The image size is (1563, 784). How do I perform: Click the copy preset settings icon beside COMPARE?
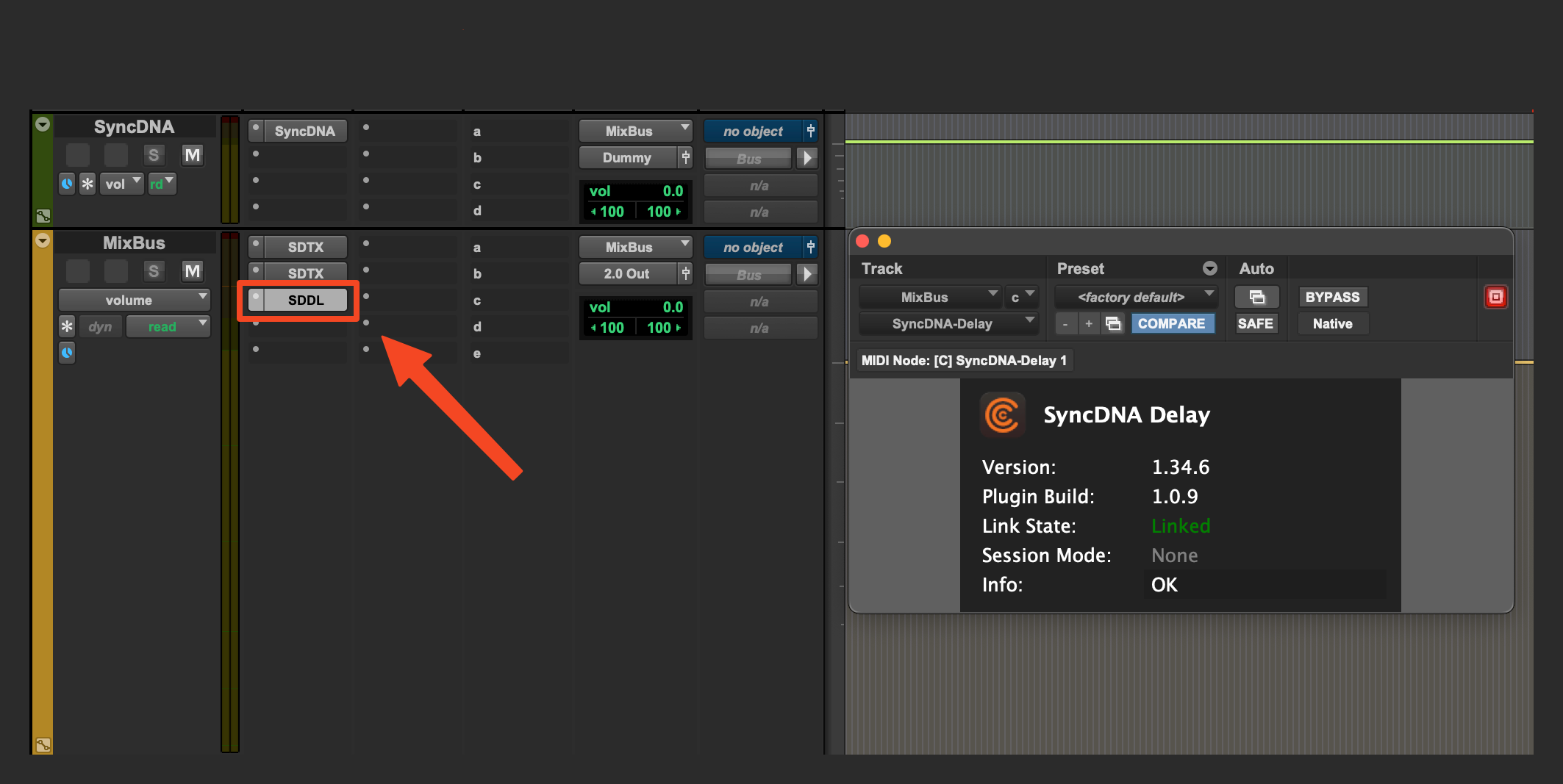coord(1113,323)
